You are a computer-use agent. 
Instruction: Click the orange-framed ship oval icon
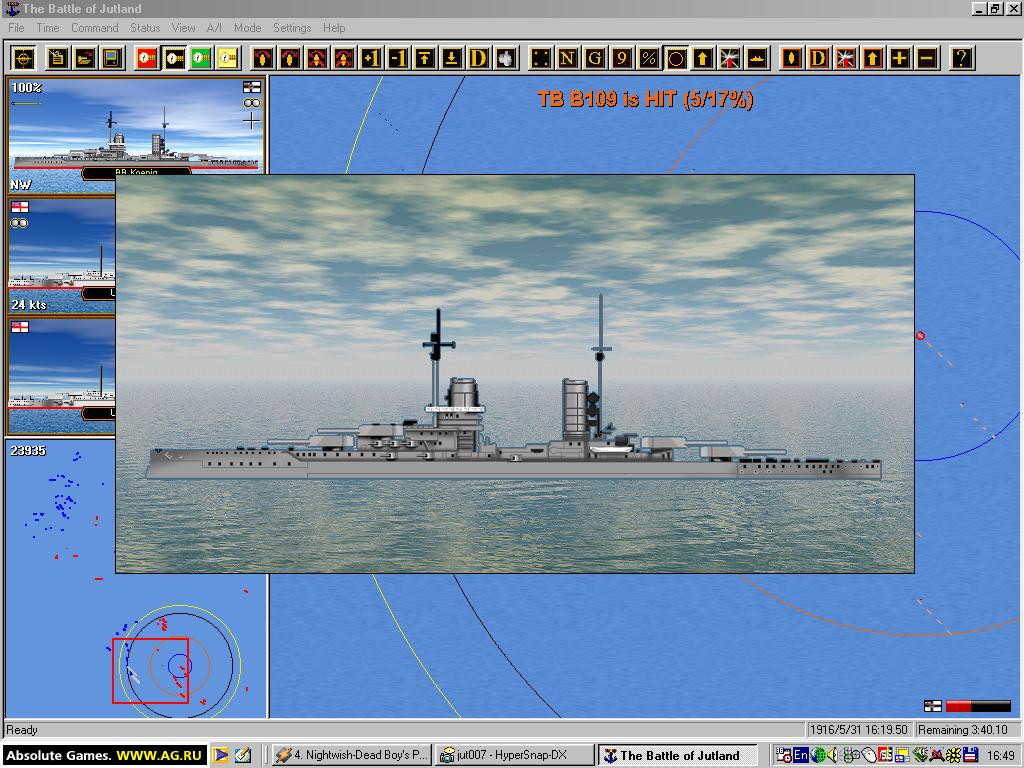pyautogui.click(x=792, y=58)
